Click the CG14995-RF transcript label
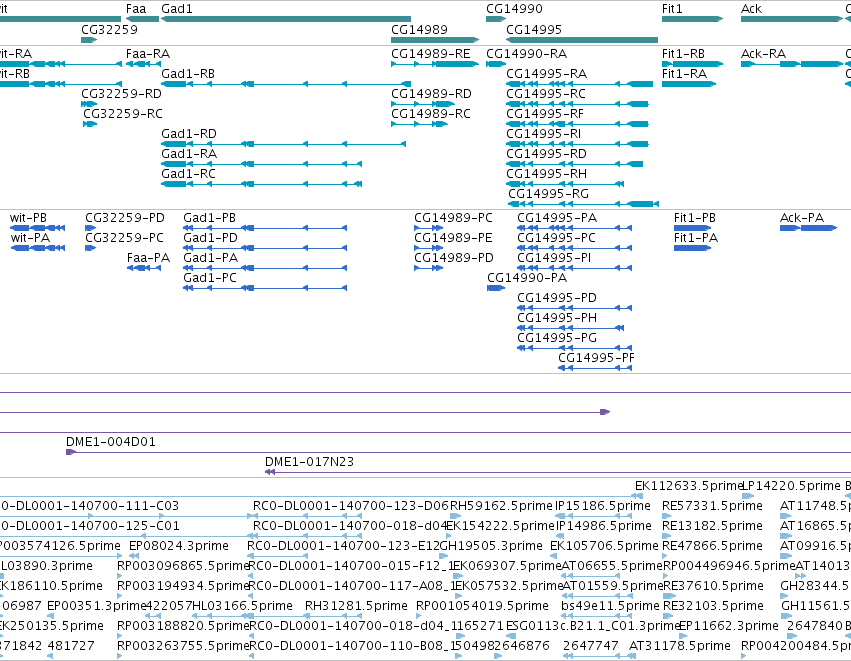 (545, 114)
